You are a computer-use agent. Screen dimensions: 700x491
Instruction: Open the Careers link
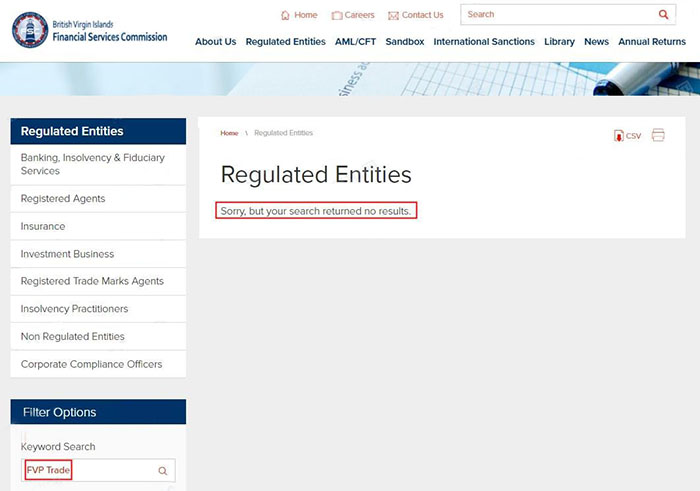click(x=352, y=15)
